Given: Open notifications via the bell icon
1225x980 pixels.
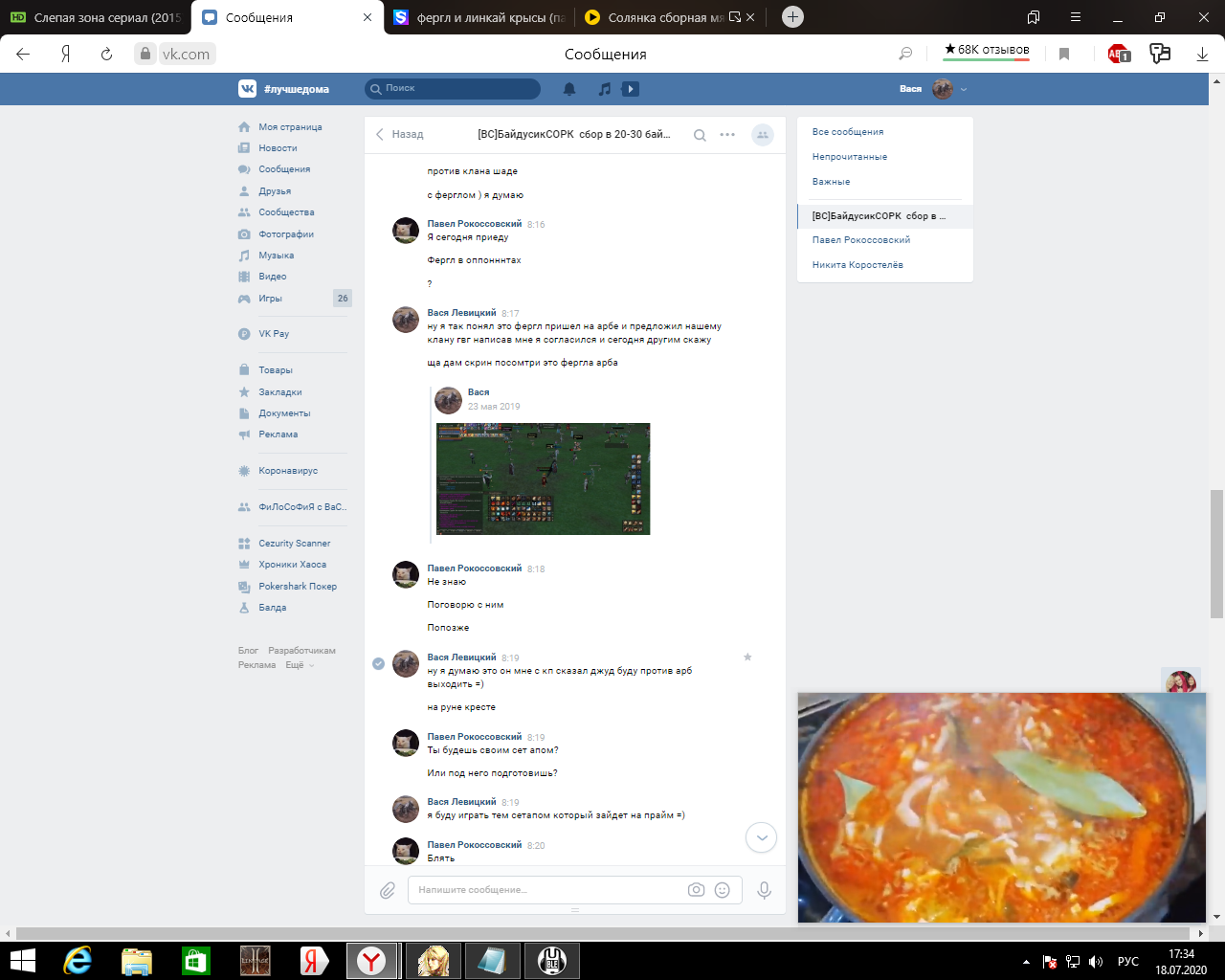Looking at the screenshot, I should point(570,88).
